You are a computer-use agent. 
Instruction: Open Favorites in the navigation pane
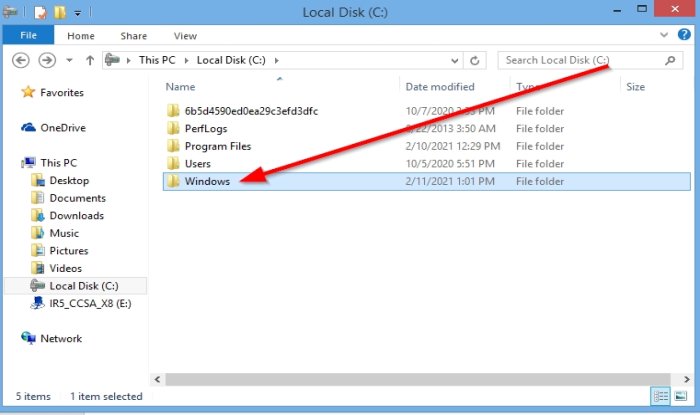pos(62,92)
